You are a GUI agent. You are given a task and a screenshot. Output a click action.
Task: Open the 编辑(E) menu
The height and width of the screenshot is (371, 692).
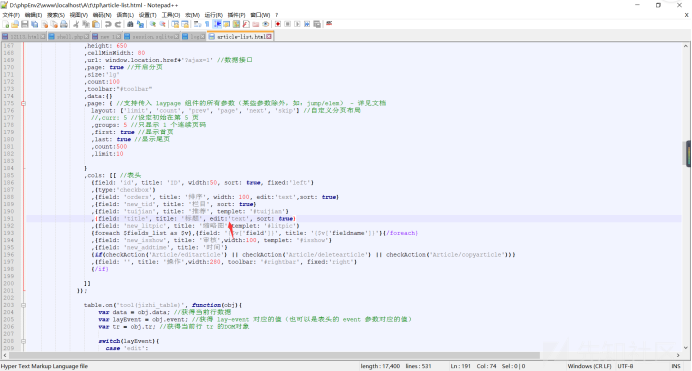point(34,15)
